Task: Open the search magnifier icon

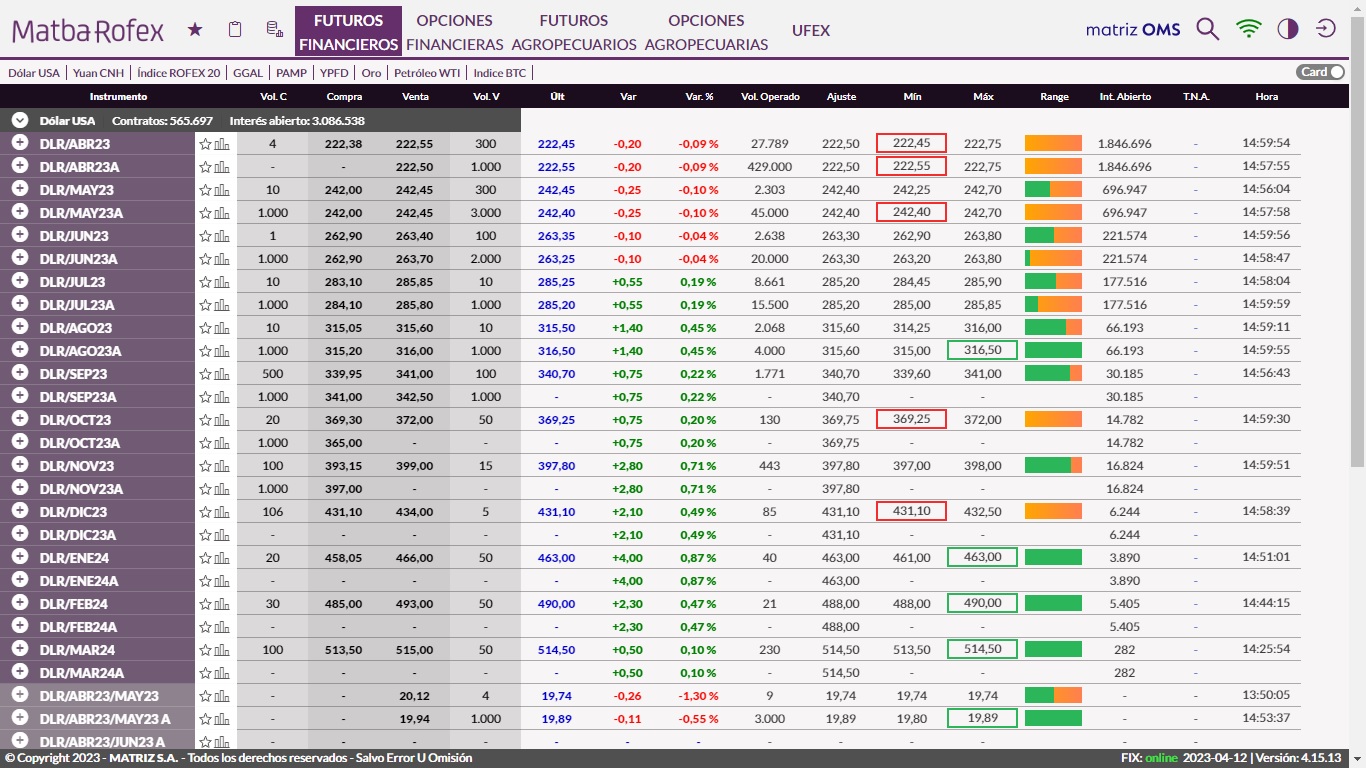Action: [1207, 29]
